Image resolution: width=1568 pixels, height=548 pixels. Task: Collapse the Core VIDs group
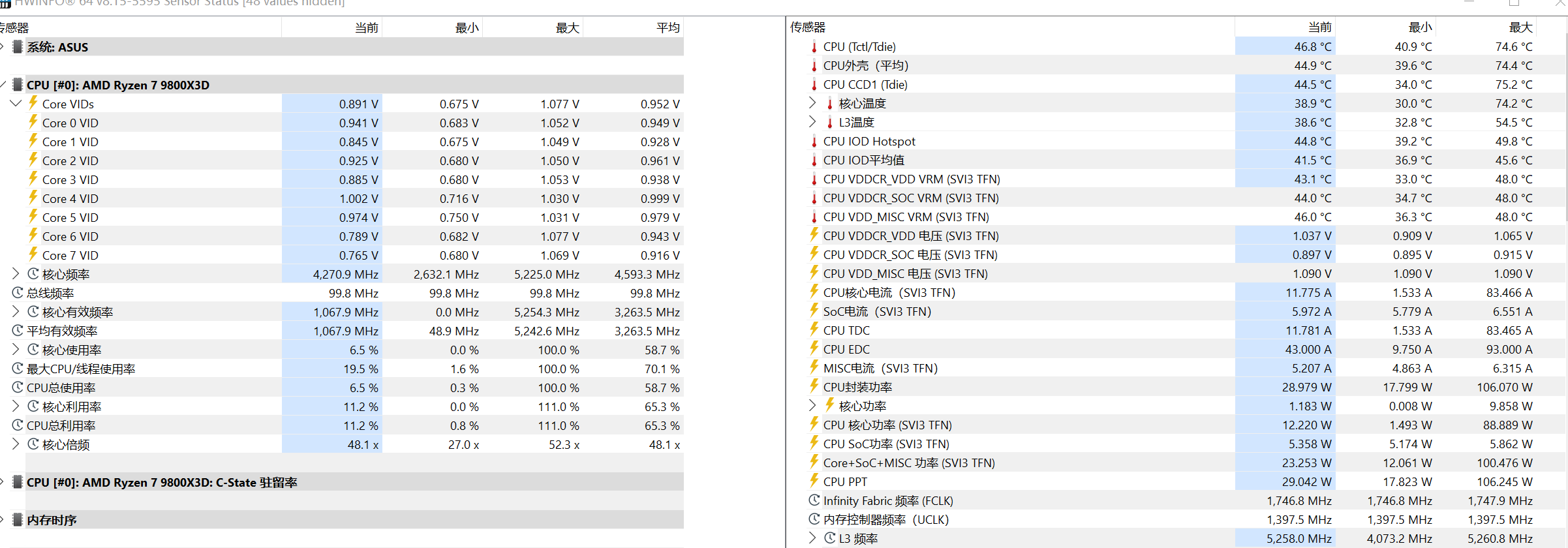pos(16,103)
